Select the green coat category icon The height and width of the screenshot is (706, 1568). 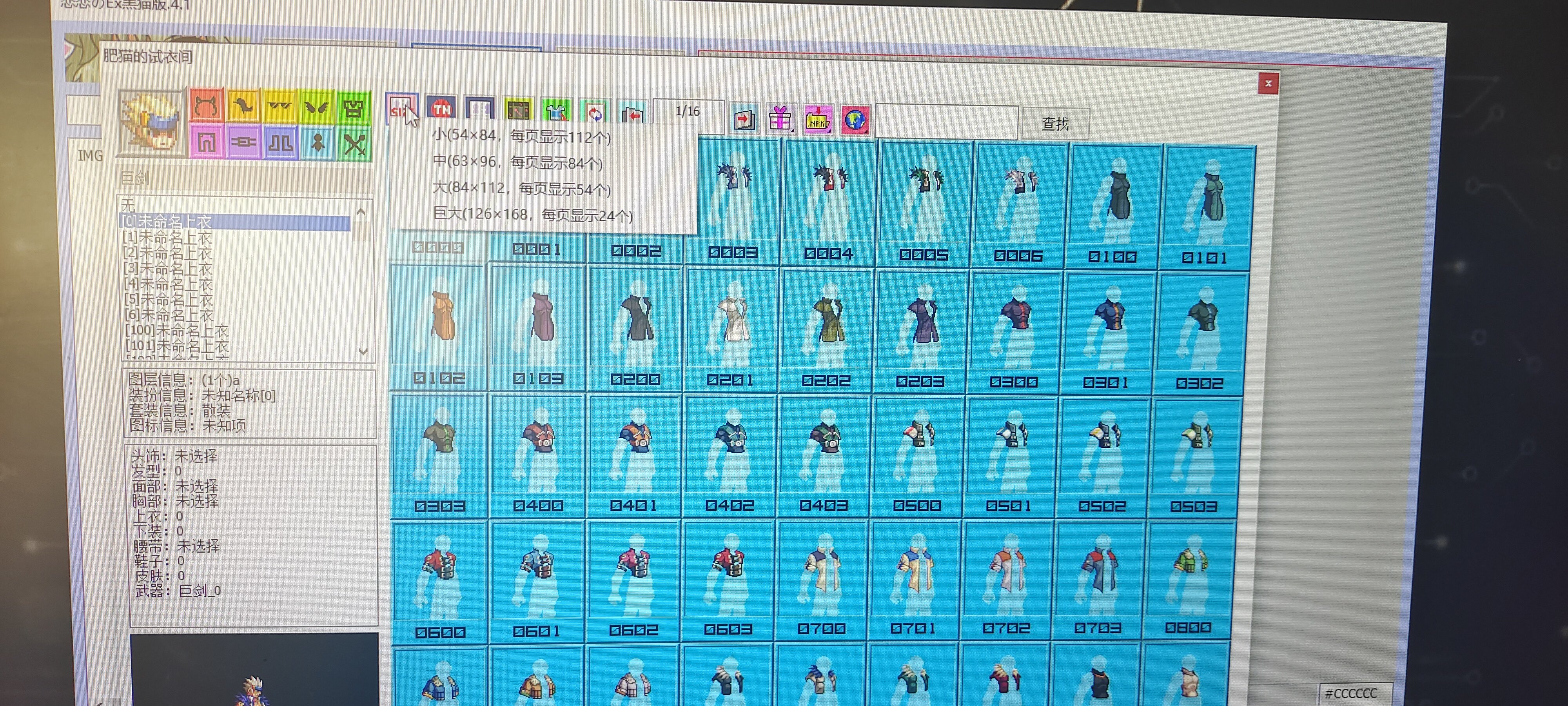354,108
